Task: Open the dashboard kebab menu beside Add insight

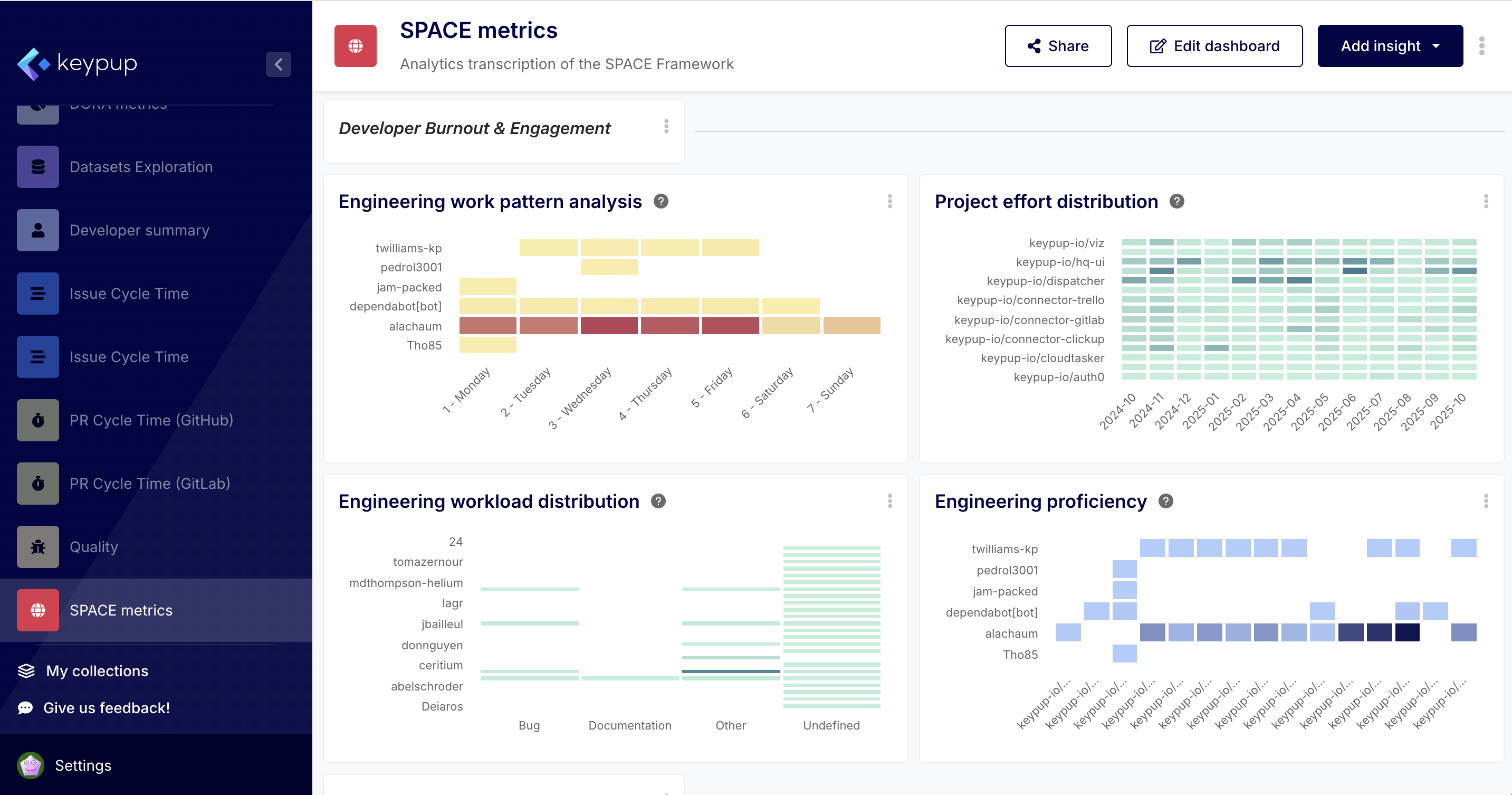Action: 1481,46
